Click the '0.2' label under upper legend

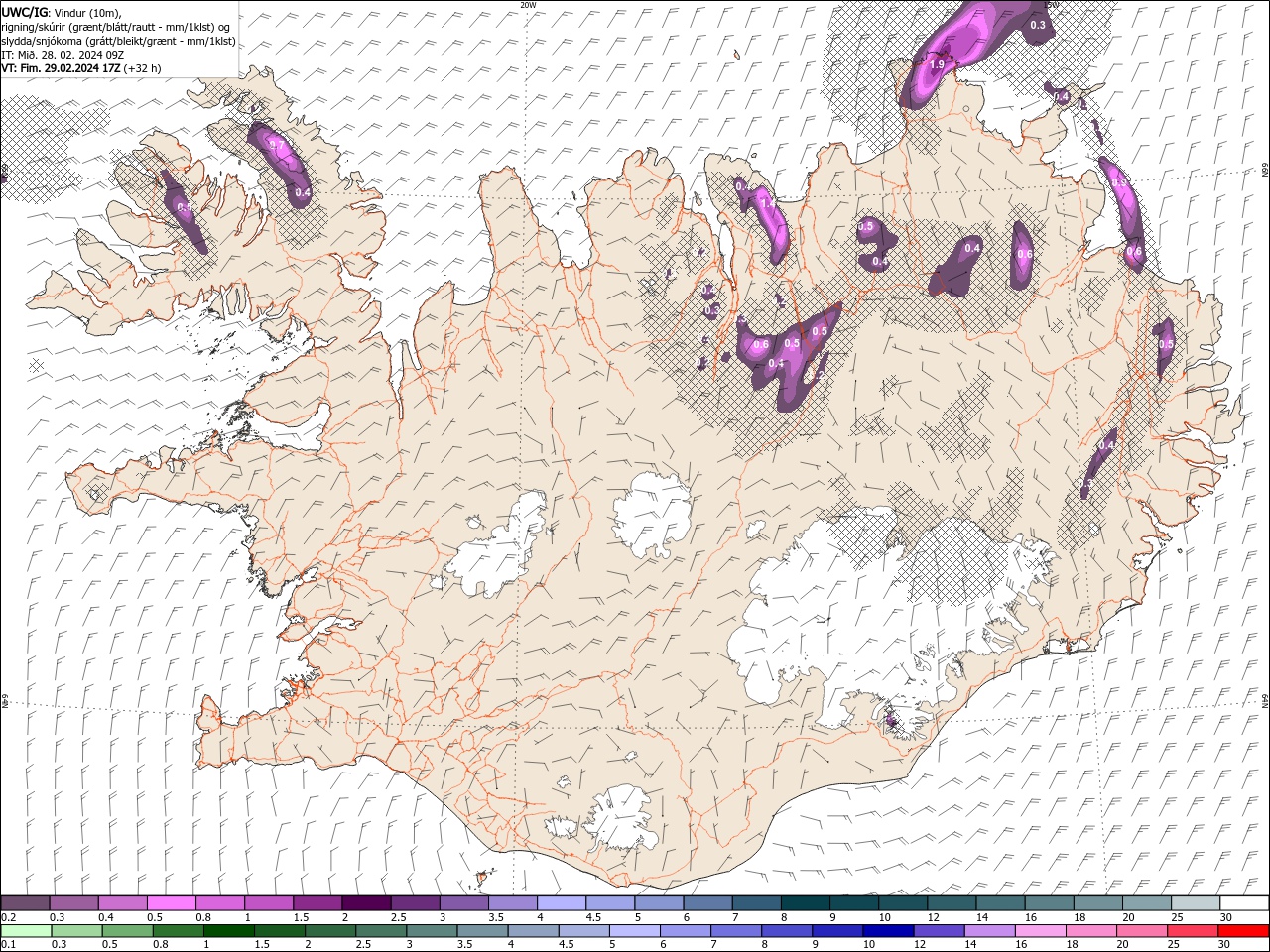[8, 917]
